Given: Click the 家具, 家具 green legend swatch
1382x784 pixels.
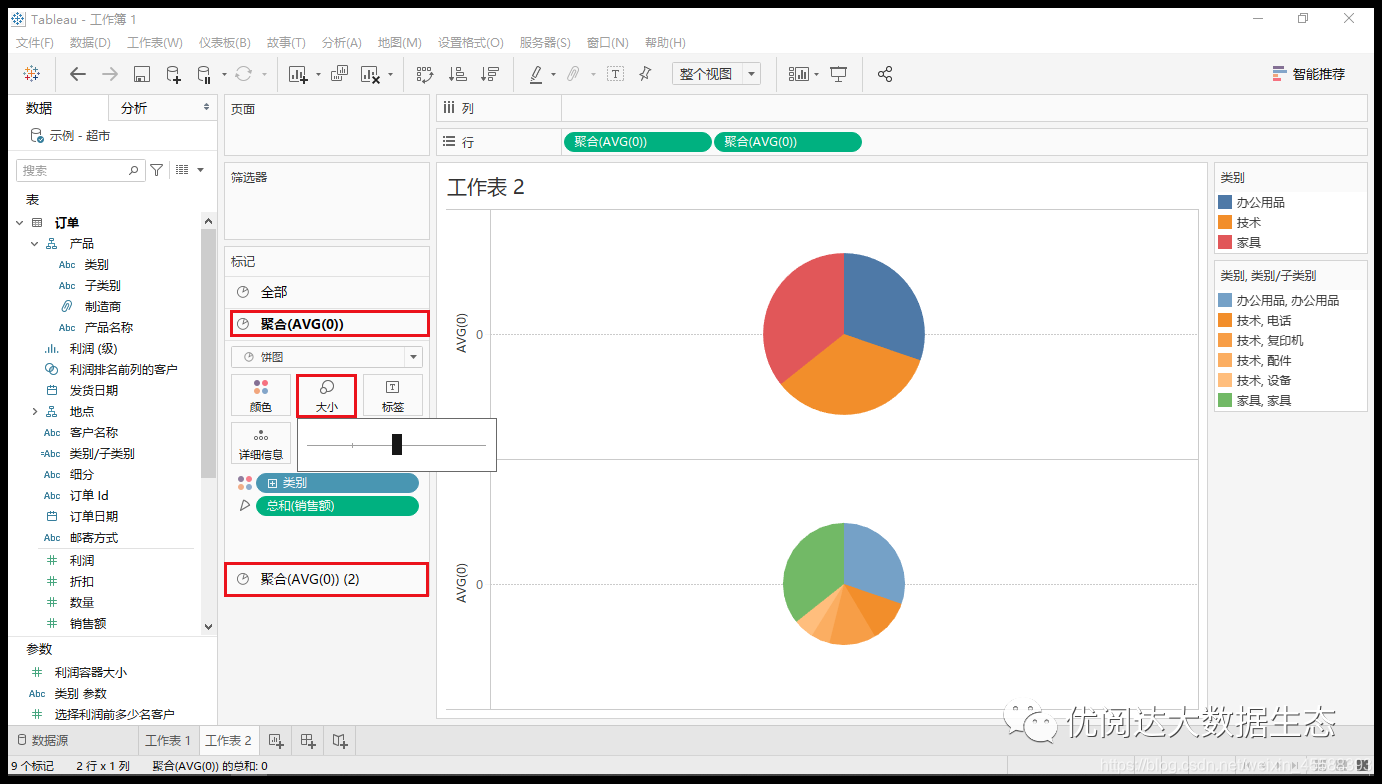Looking at the screenshot, I should click(1225, 400).
